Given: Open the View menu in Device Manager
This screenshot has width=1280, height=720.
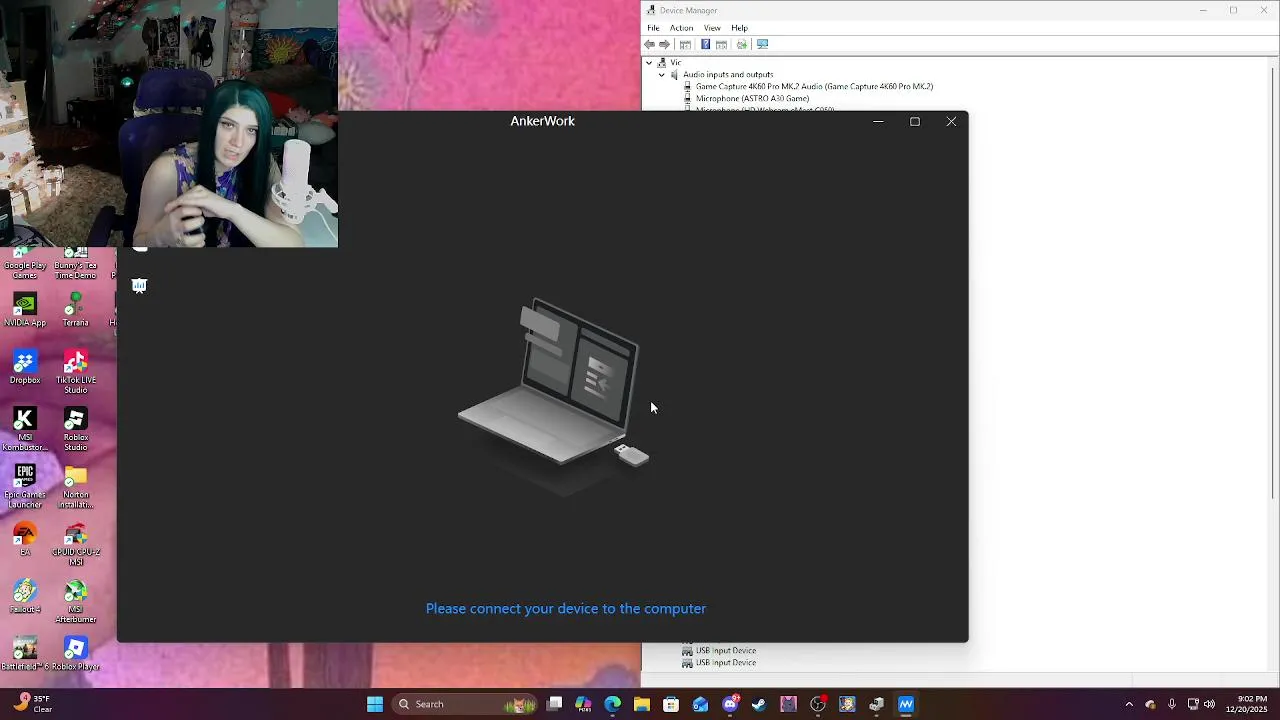Looking at the screenshot, I should pos(712,28).
